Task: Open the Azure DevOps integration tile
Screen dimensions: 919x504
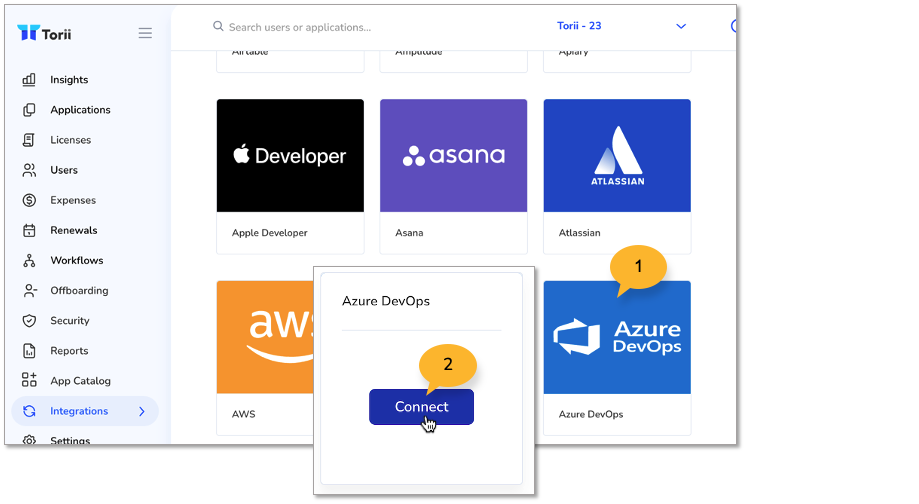Action: click(617, 357)
